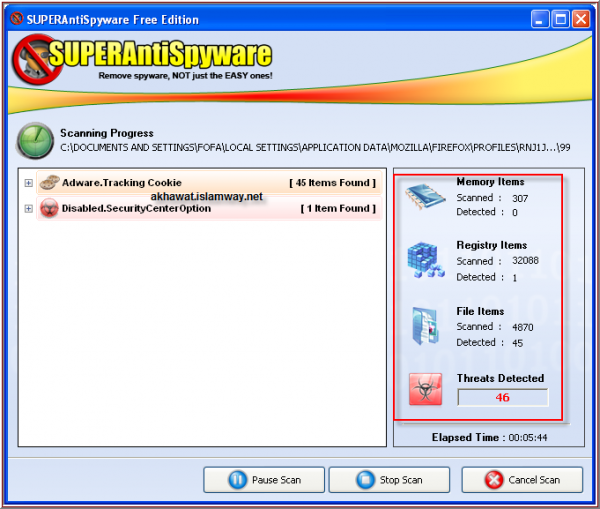600x509 pixels.
Task: Click the Threats Detected value 46
Action: pyautogui.click(x=503, y=397)
